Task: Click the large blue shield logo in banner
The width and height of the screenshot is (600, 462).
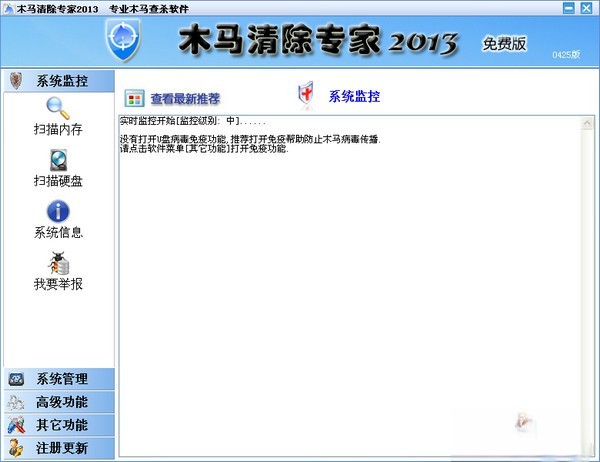Action: click(123, 40)
